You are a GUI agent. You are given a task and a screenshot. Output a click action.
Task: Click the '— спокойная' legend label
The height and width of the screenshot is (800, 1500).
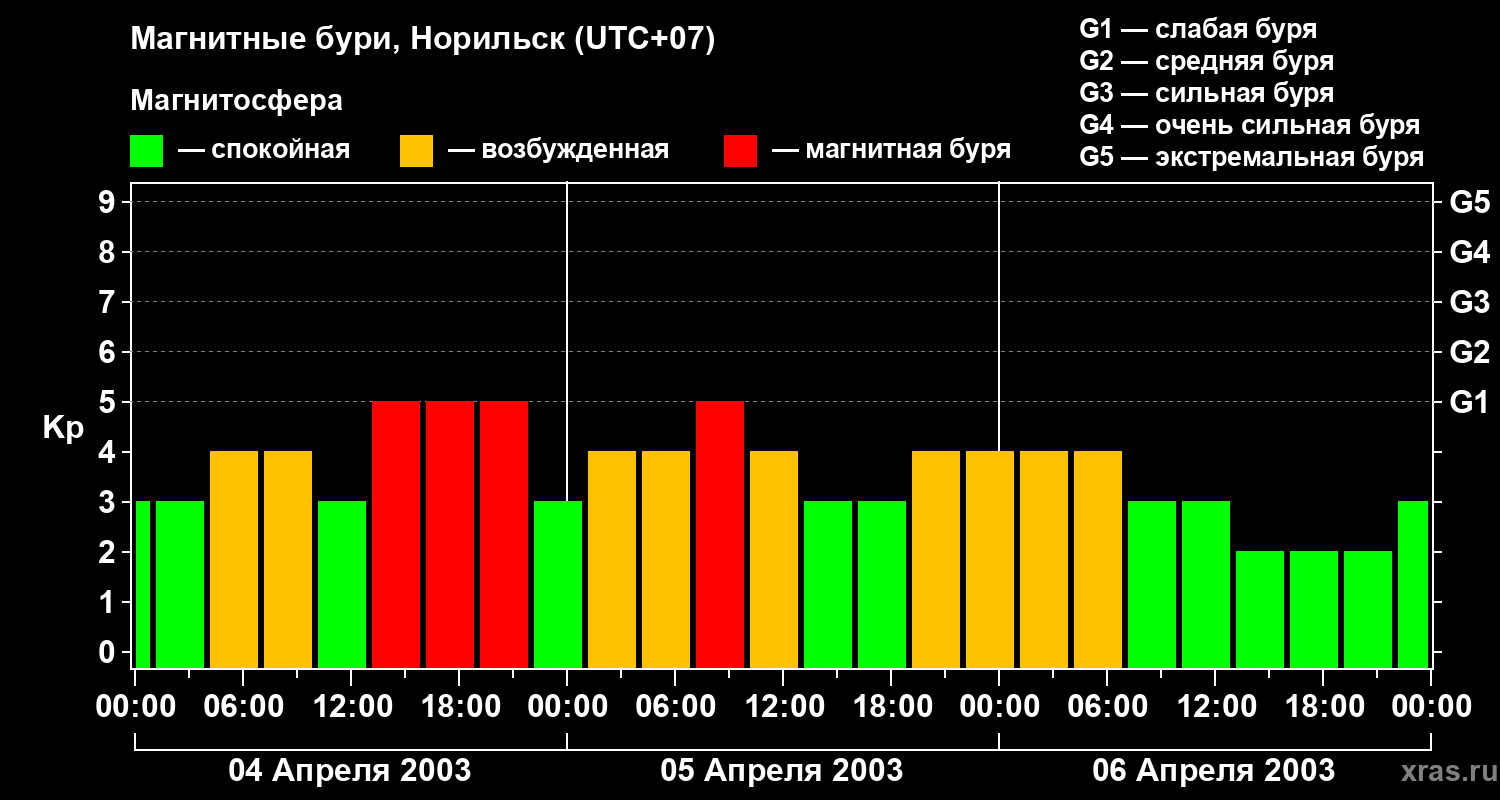pos(264,151)
